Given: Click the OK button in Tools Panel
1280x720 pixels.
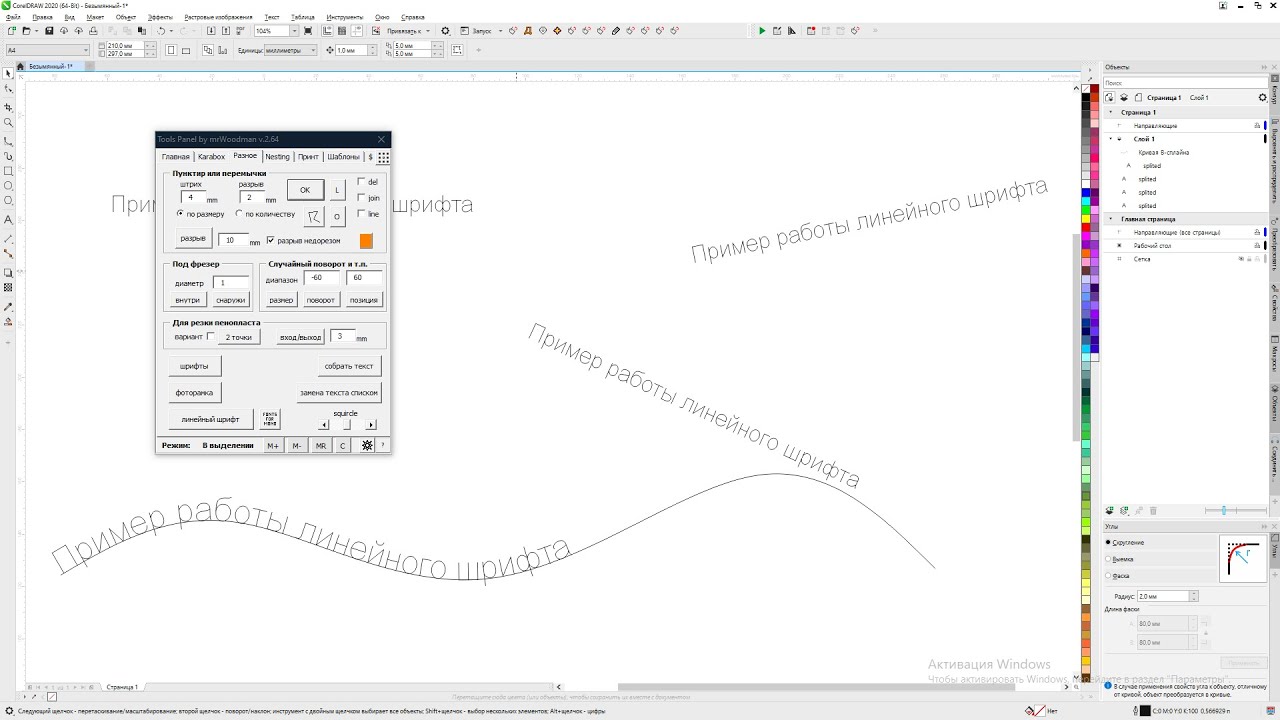Looking at the screenshot, I should [305, 190].
